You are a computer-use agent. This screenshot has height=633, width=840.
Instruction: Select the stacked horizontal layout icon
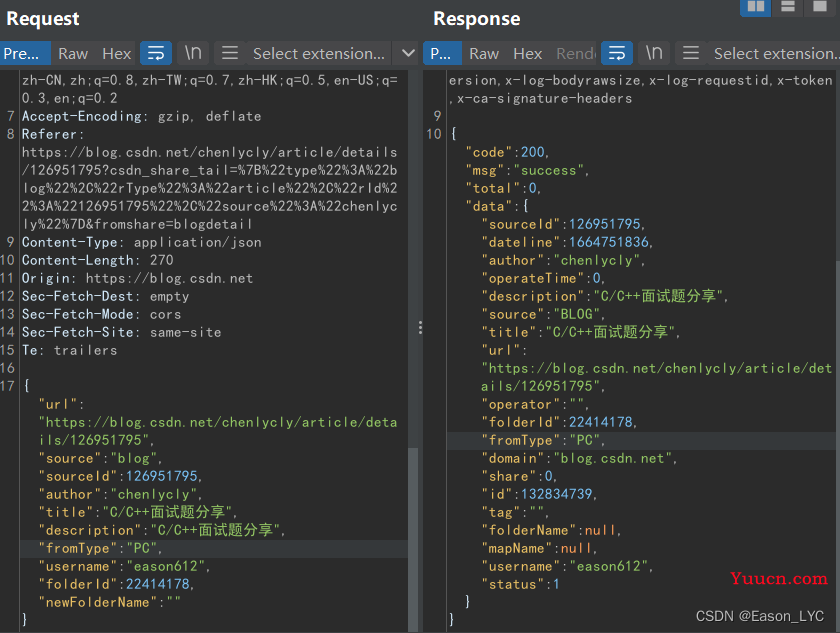click(x=788, y=7)
